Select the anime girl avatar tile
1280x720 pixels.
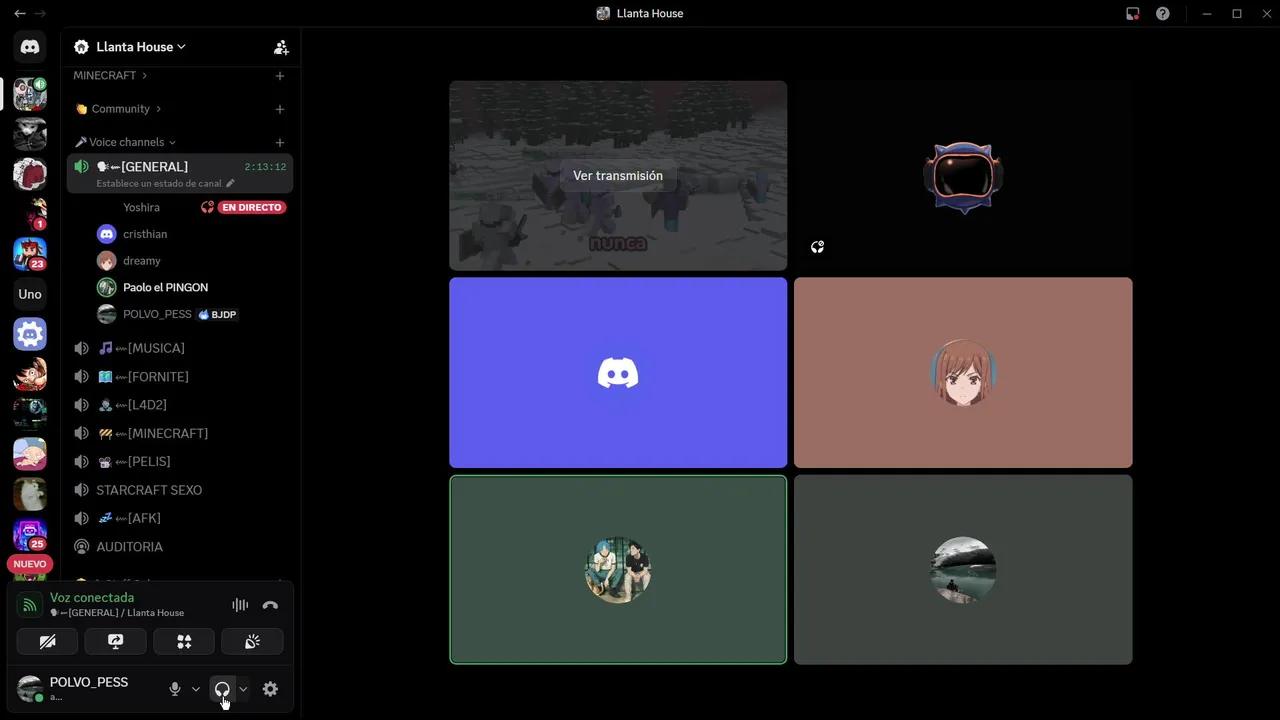click(963, 372)
